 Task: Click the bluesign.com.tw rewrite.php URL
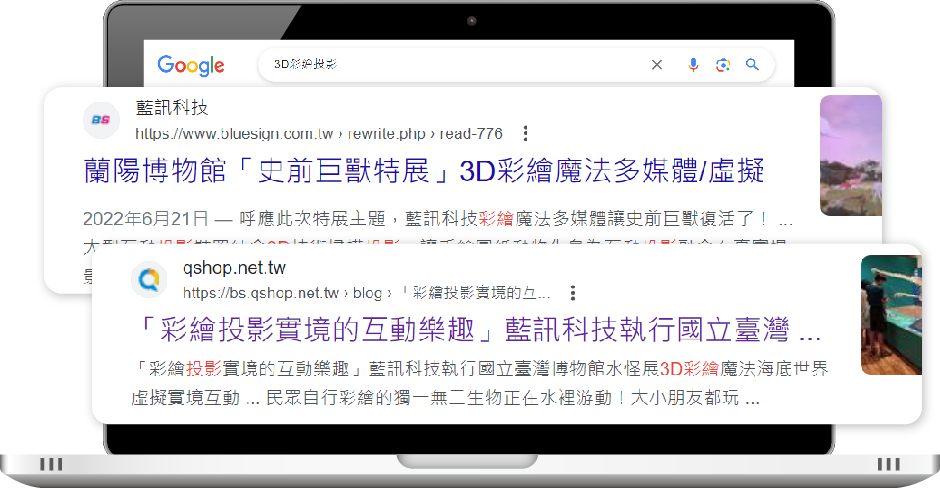coord(318,133)
